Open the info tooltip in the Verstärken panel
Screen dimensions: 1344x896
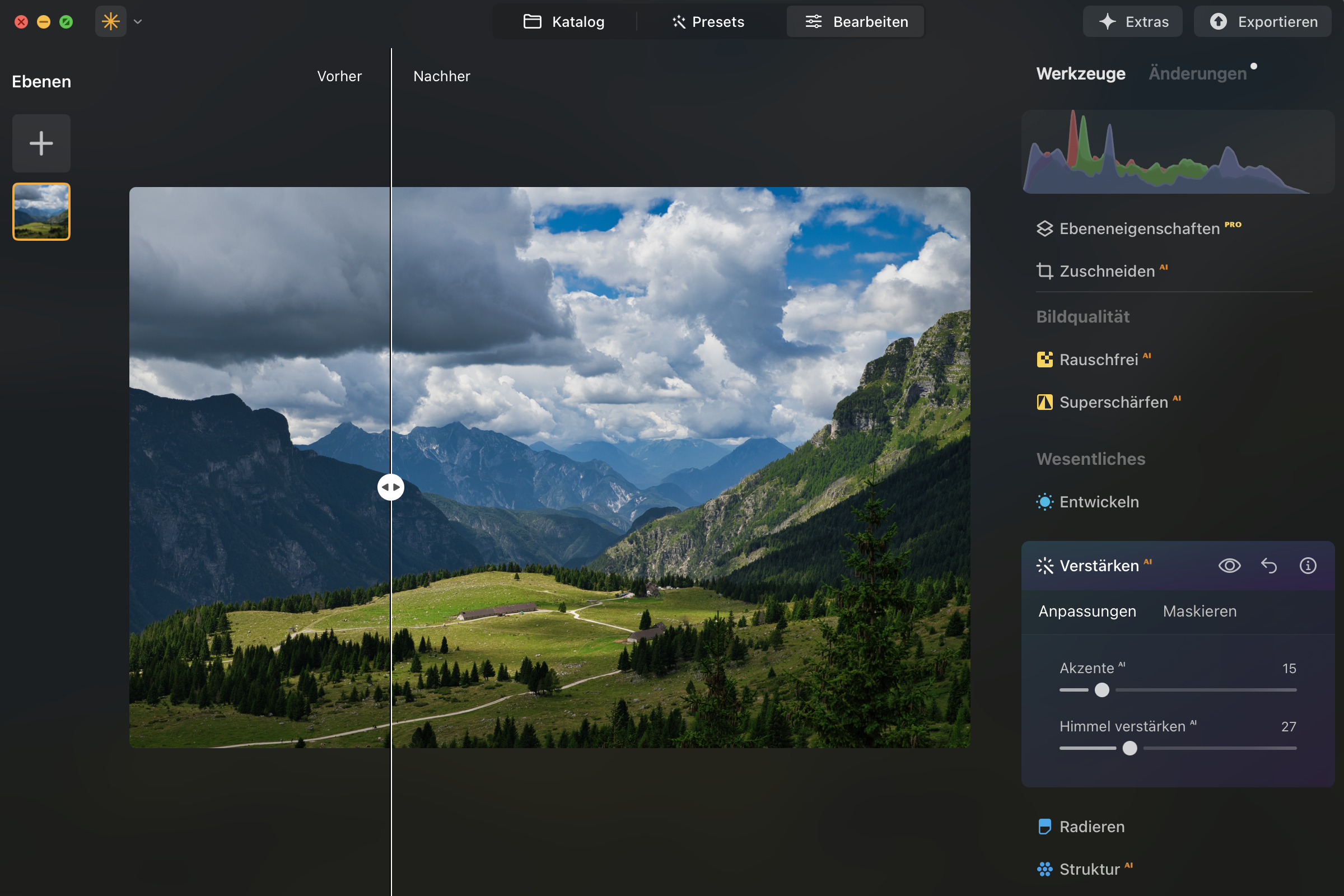point(1308,566)
